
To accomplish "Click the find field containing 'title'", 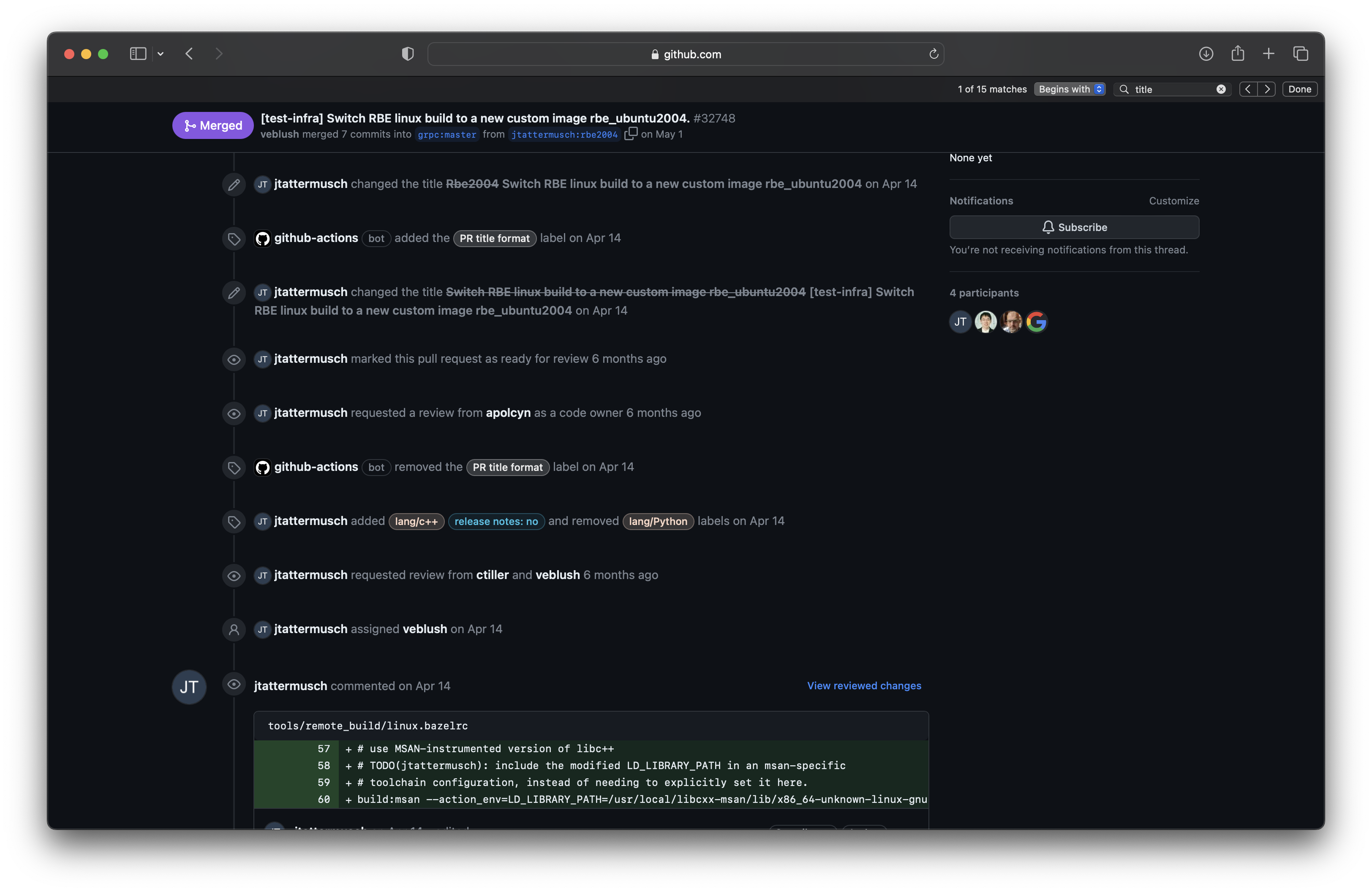I will (1172, 89).
